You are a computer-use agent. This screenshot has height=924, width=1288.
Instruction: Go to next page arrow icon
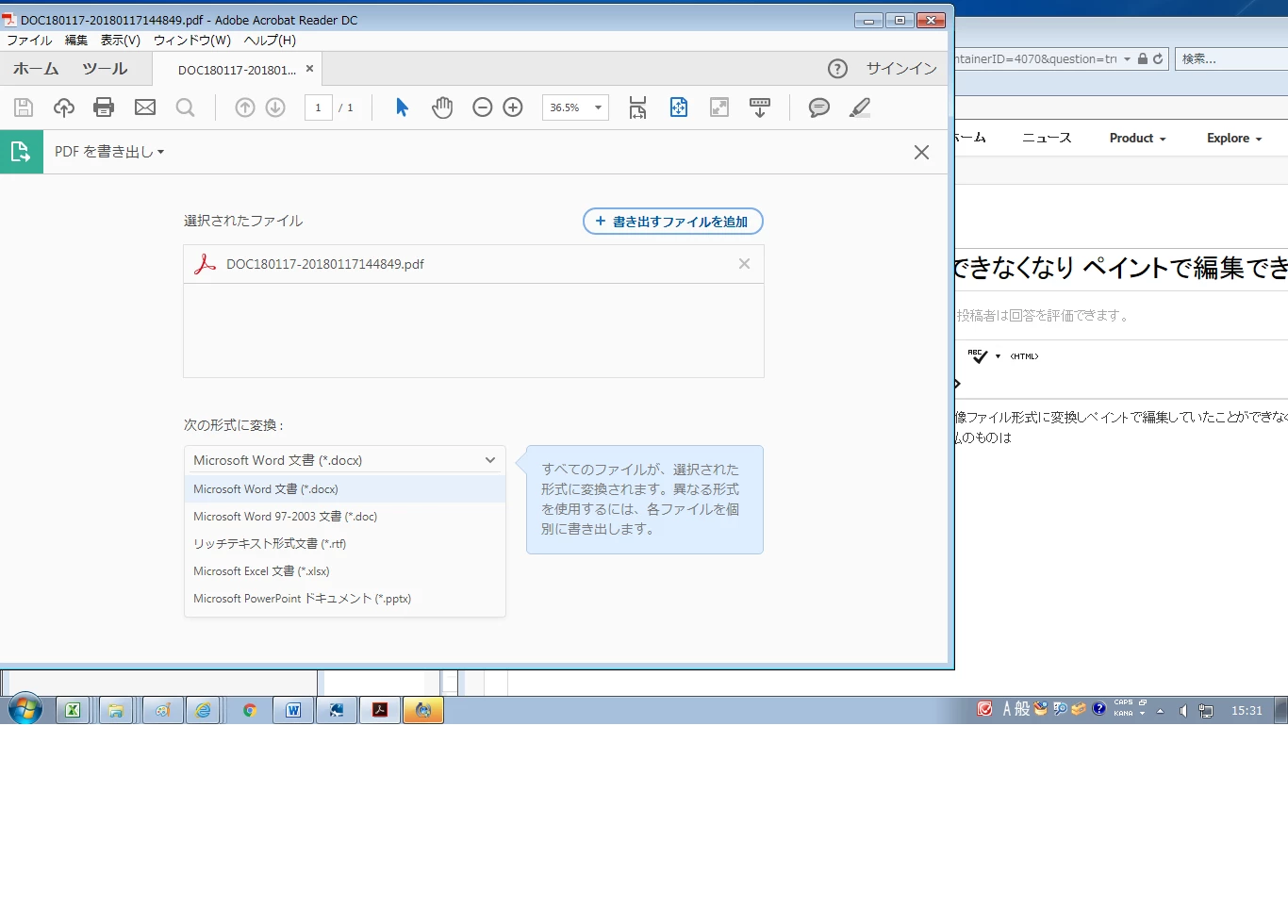pyautogui.click(x=275, y=107)
